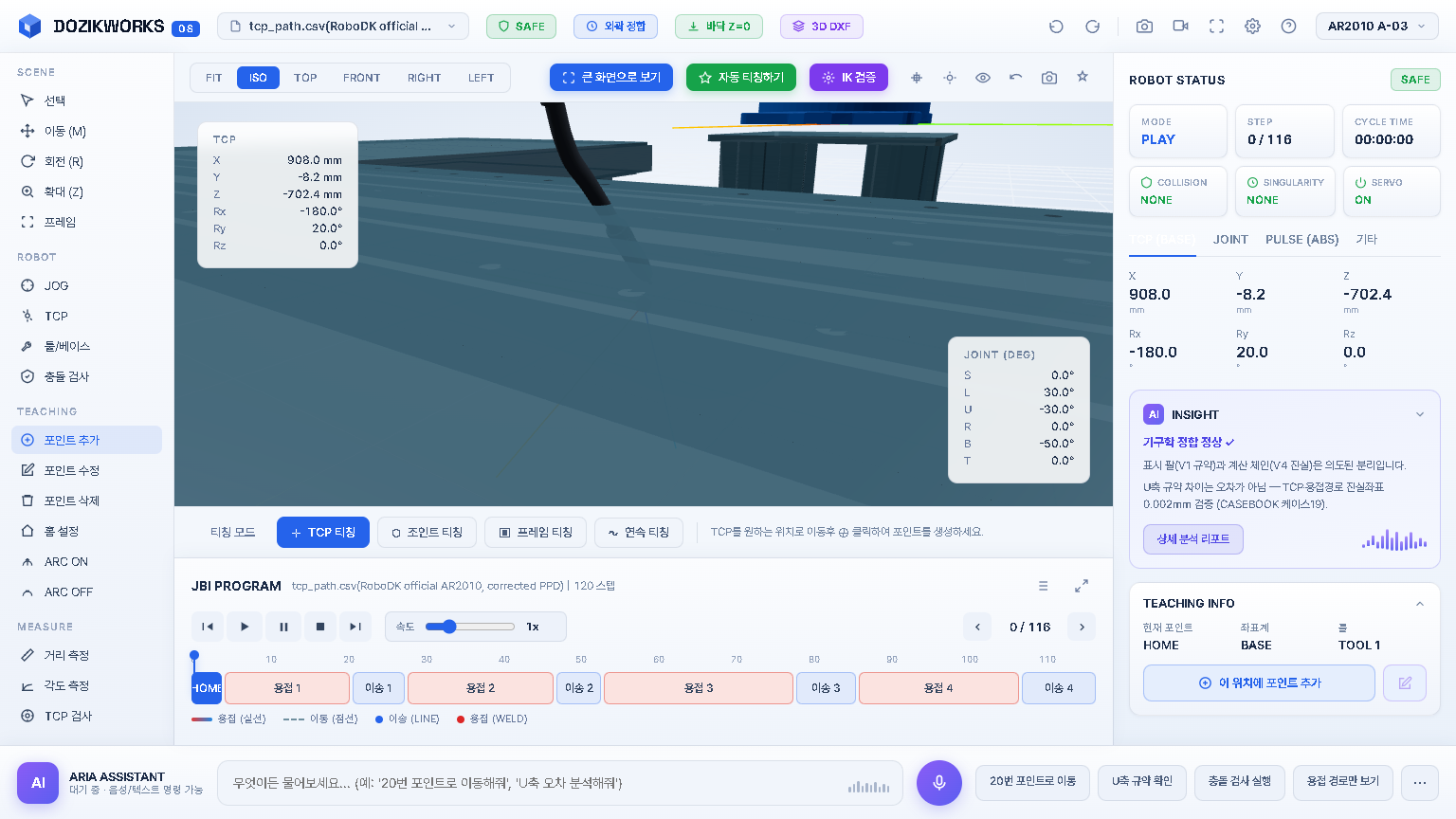The image size is (1456, 819).
Task: Open help question mark icon
Action: [1288, 27]
